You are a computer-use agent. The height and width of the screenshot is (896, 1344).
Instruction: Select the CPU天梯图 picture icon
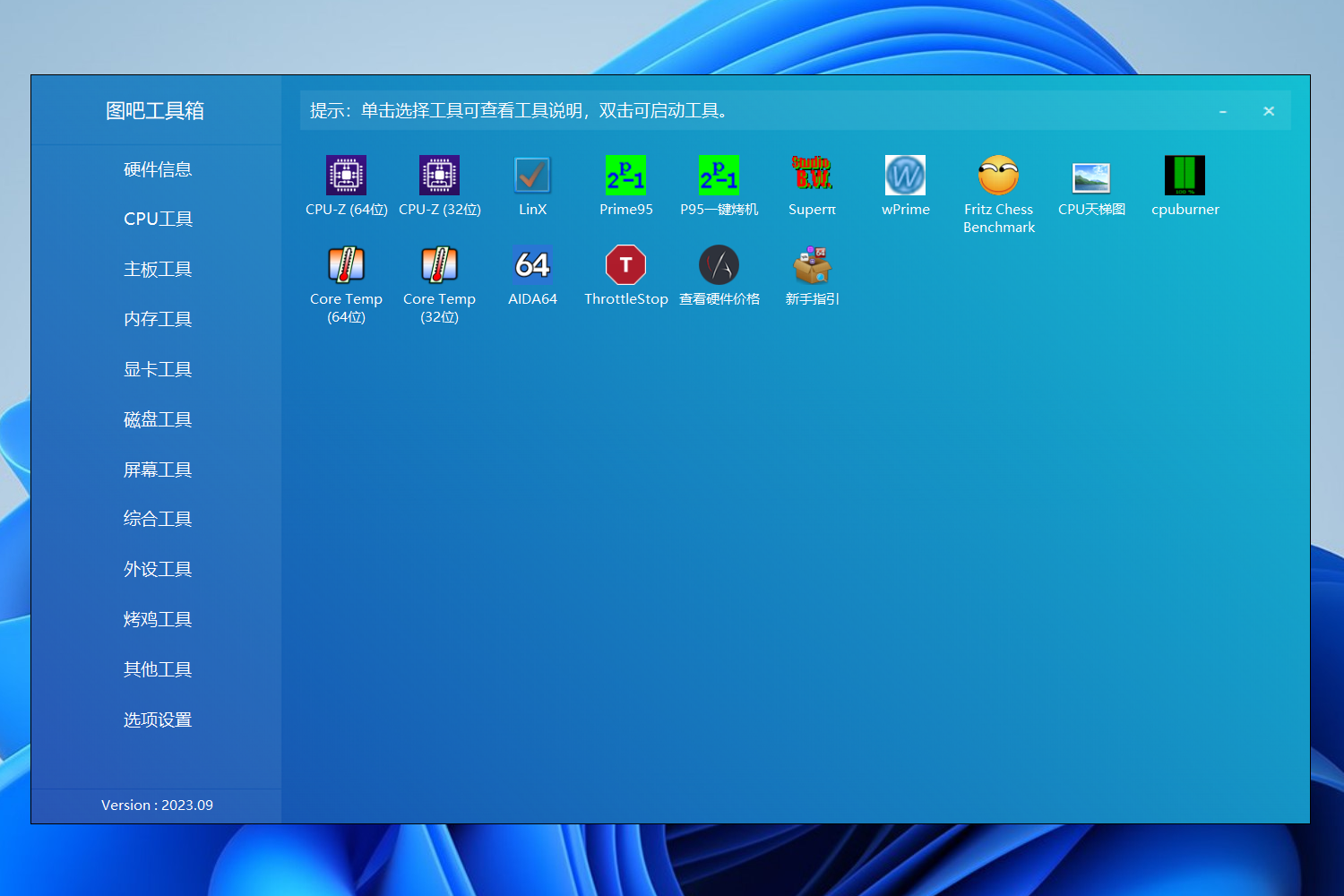[1091, 177]
